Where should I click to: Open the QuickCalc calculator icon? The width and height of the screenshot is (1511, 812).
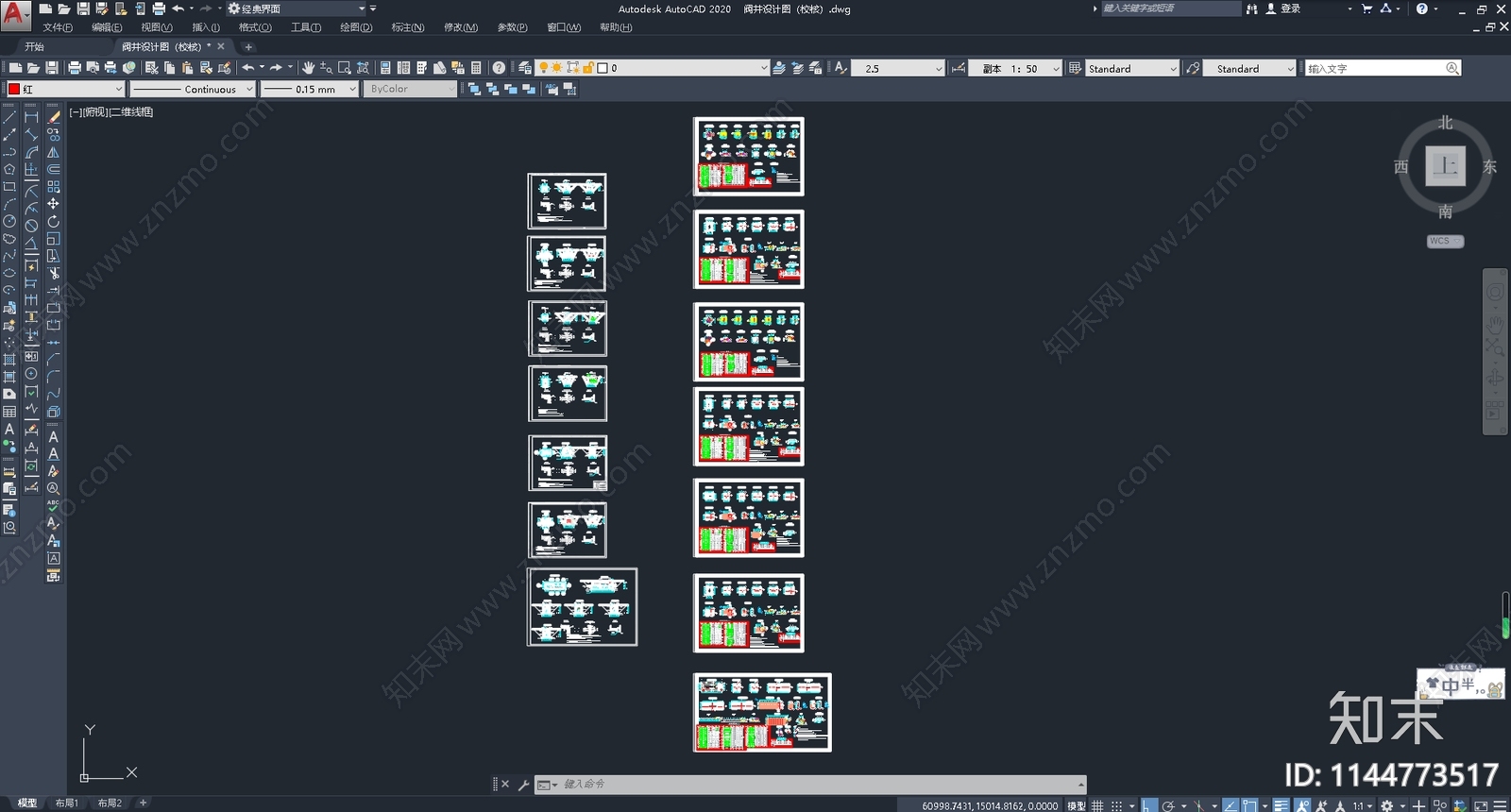tap(476, 68)
